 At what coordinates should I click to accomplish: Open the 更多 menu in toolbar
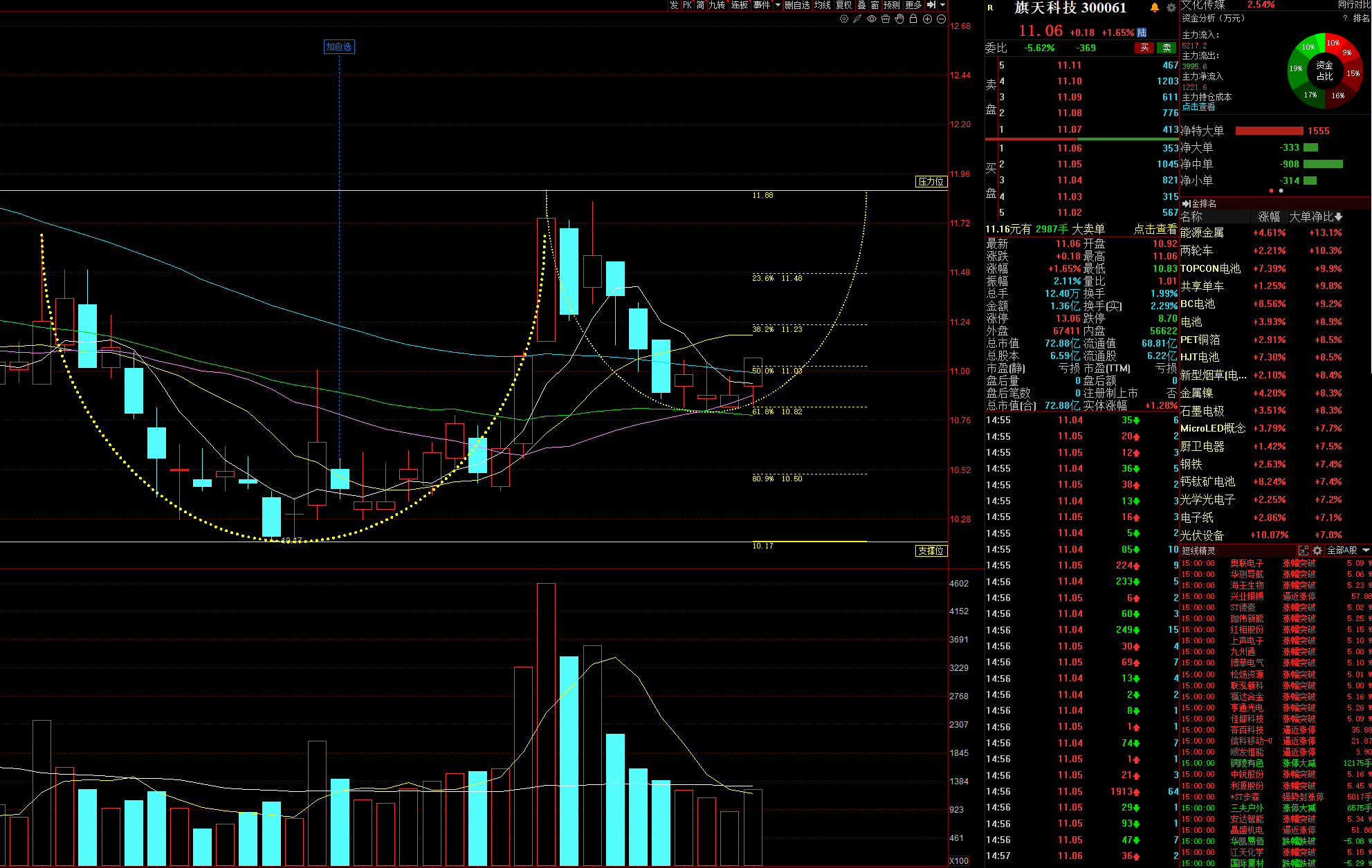coord(913,5)
